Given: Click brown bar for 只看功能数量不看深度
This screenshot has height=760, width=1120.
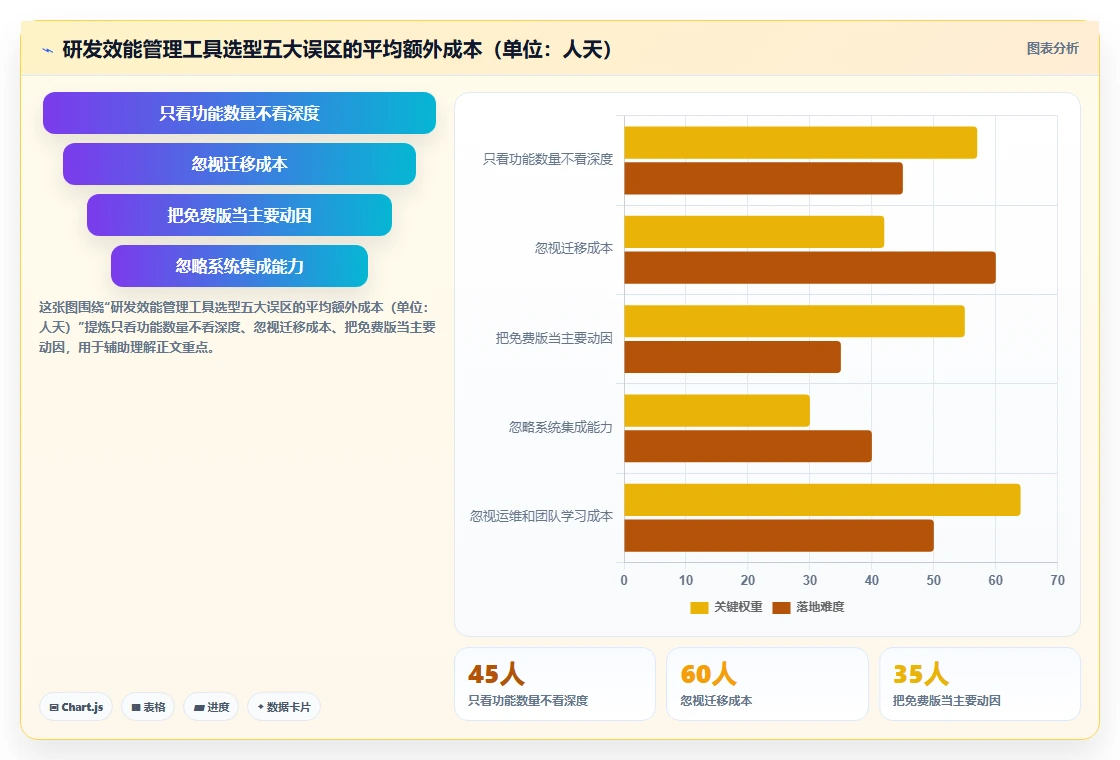Looking at the screenshot, I should [764, 179].
